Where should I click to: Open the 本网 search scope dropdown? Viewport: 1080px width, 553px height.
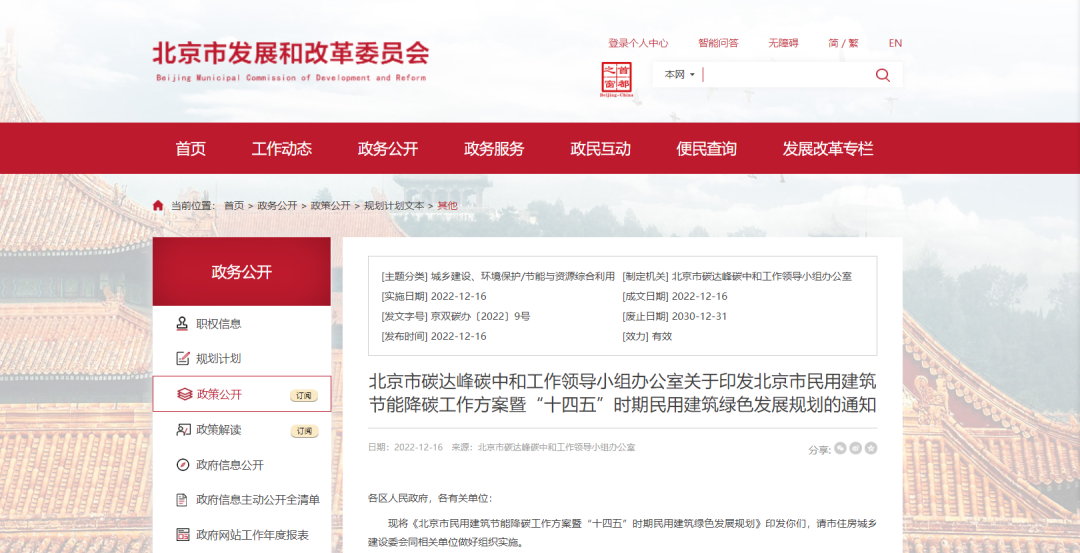pos(679,74)
